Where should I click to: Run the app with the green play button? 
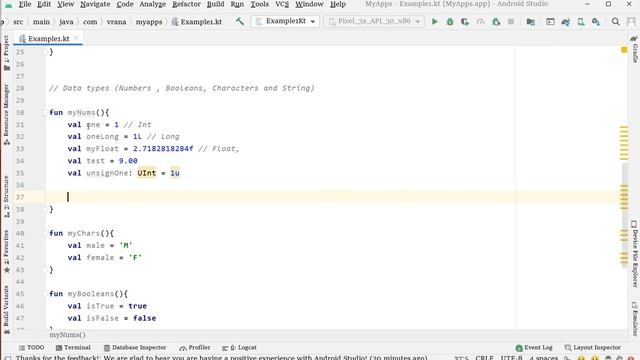click(x=435, y=21)
